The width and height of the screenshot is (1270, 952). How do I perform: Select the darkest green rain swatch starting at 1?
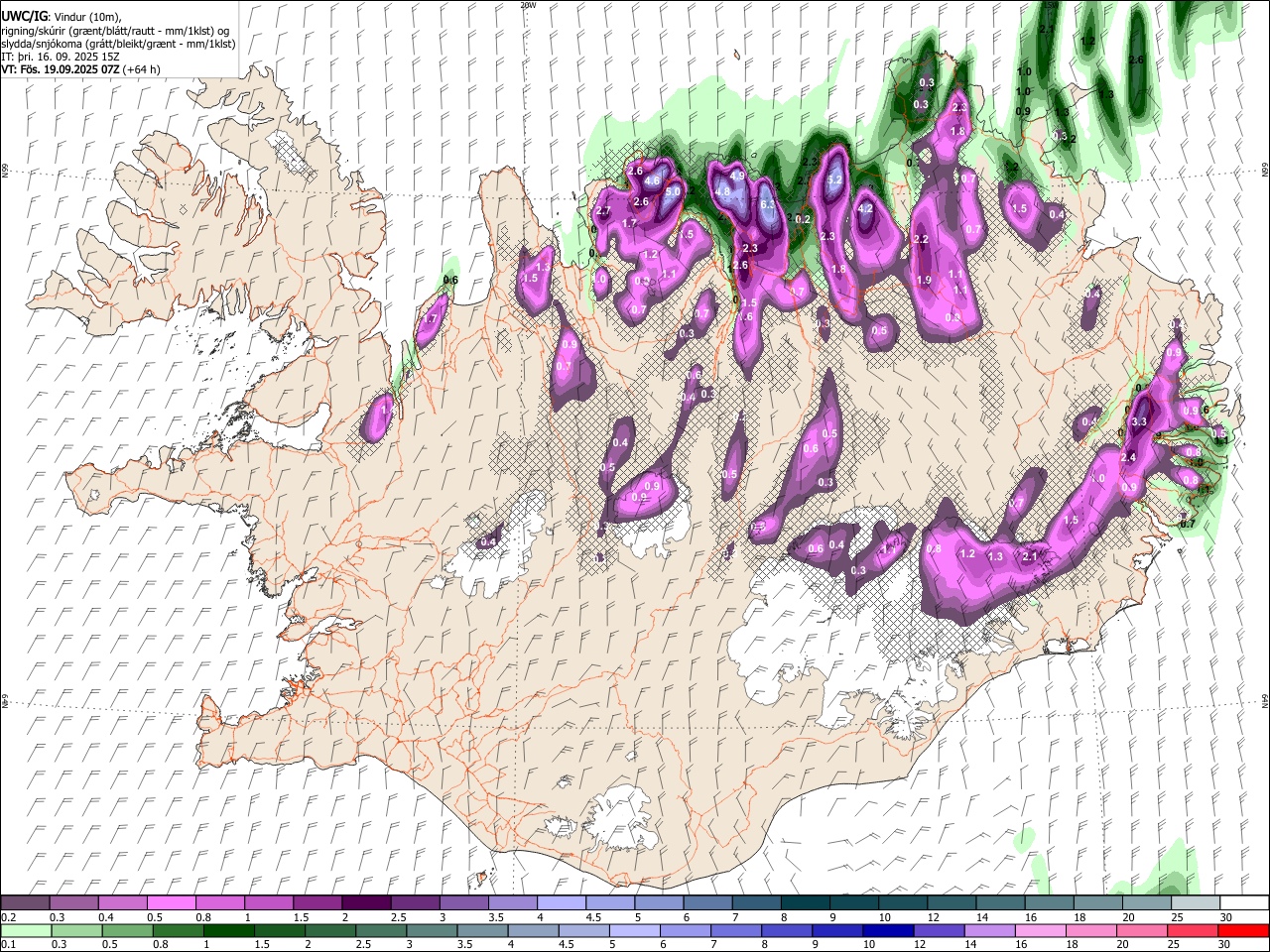click(x=228, y=930)
